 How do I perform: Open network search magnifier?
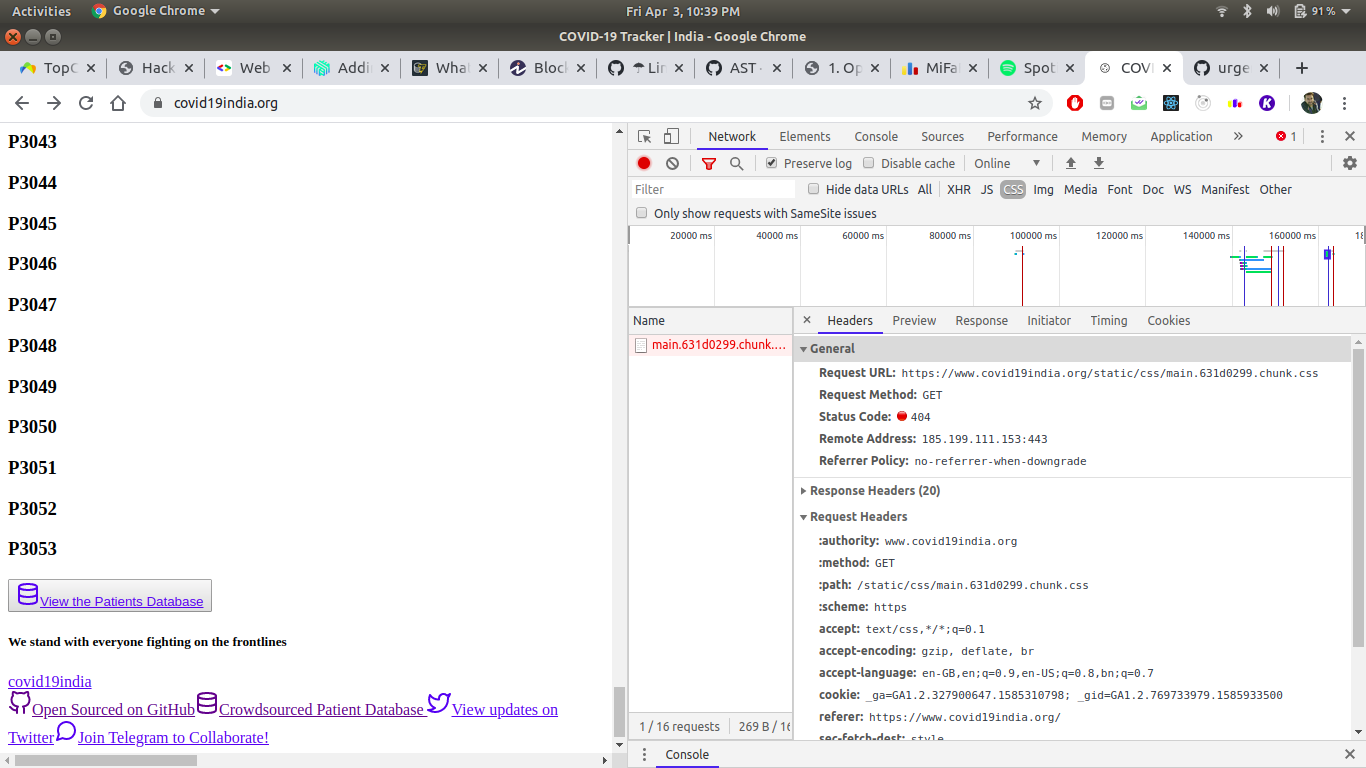pos(737,163)
